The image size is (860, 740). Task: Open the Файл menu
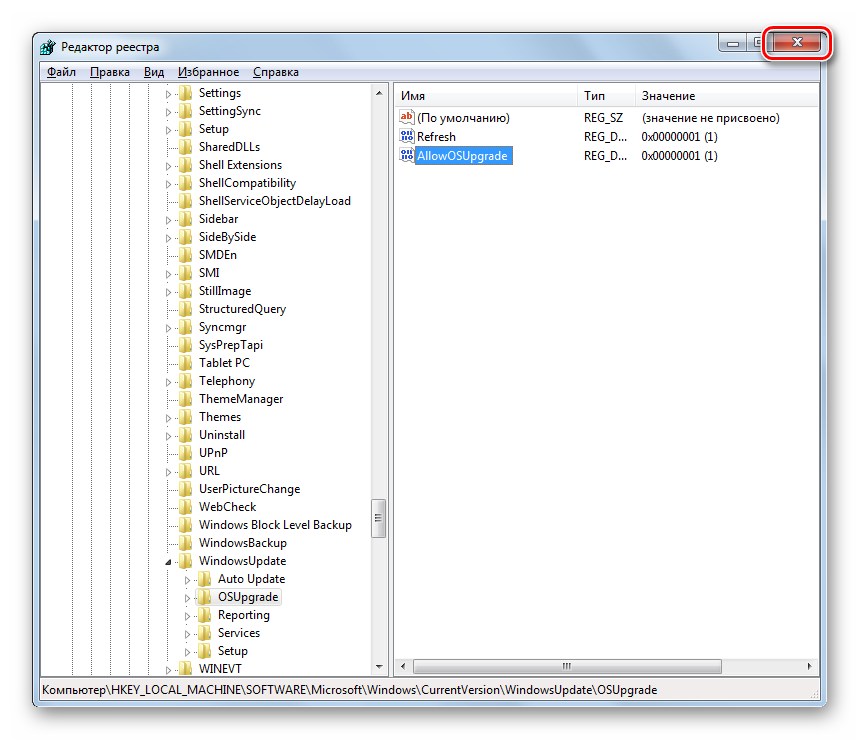coord(61,72)
